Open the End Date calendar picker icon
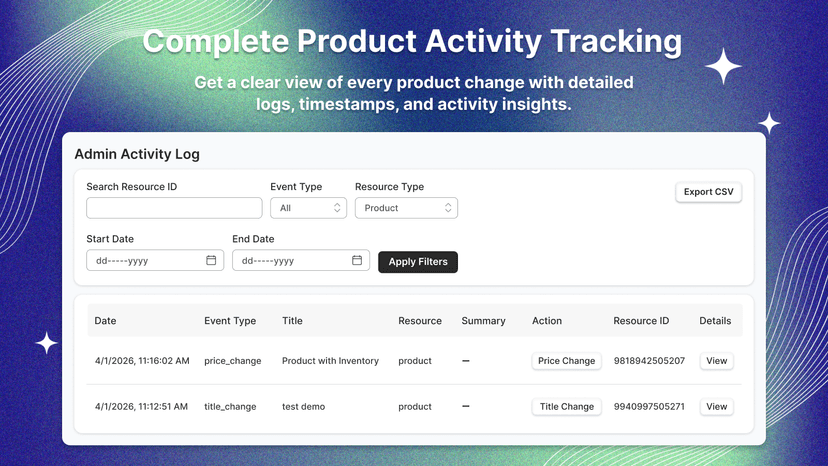This screenshot has width=828, height=466. pos(357,260)
